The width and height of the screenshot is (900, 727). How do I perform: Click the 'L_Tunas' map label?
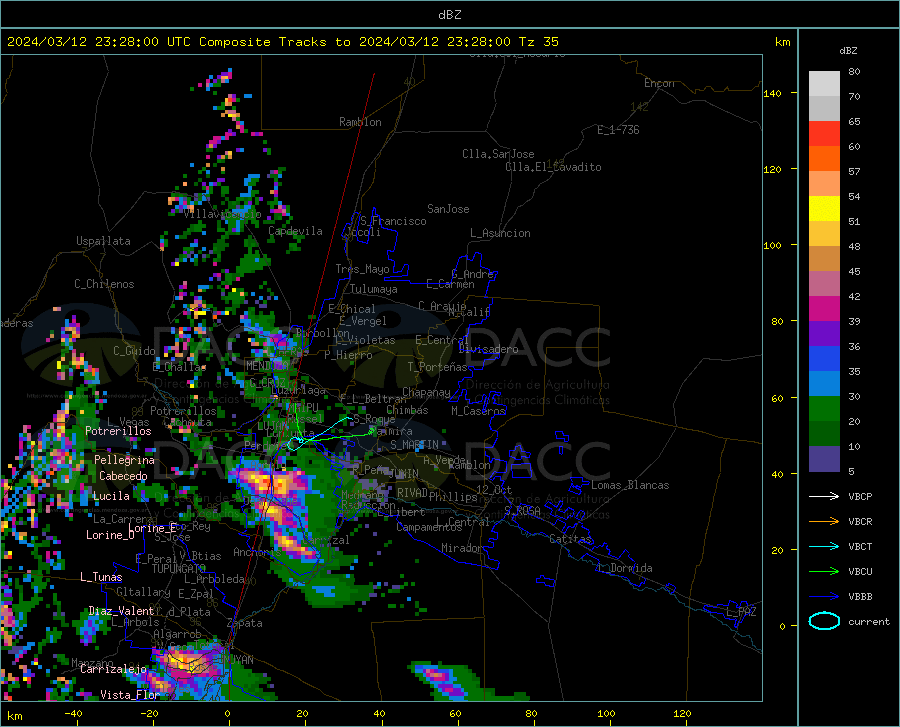tap(101, 577)
